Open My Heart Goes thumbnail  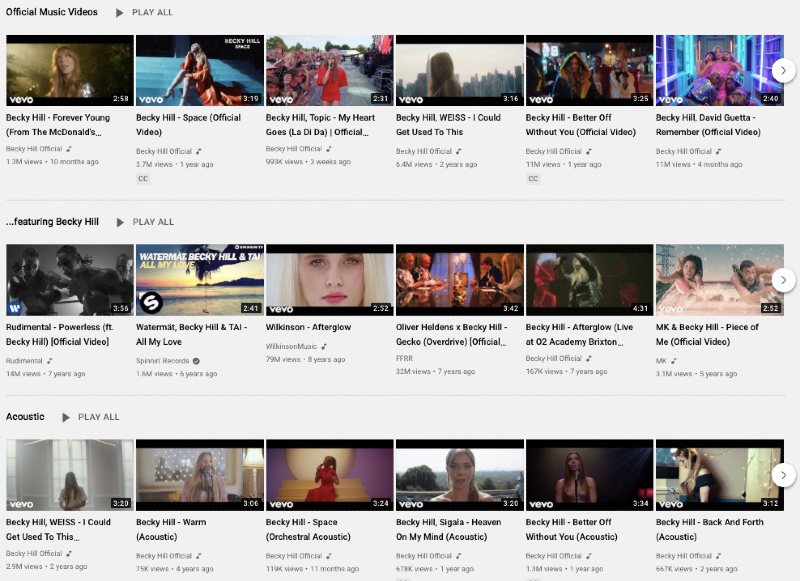(x=330, y=70)
